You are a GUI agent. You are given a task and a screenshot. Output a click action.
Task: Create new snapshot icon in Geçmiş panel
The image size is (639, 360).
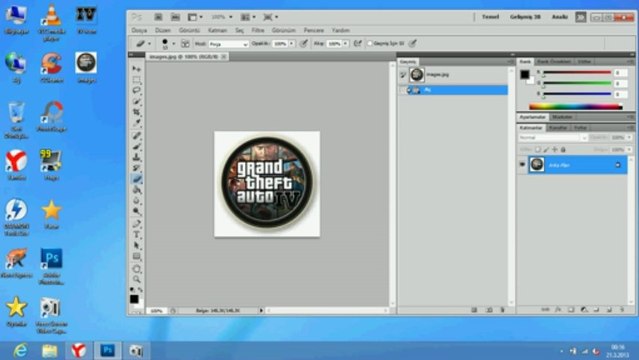click(x=489, y=310)
